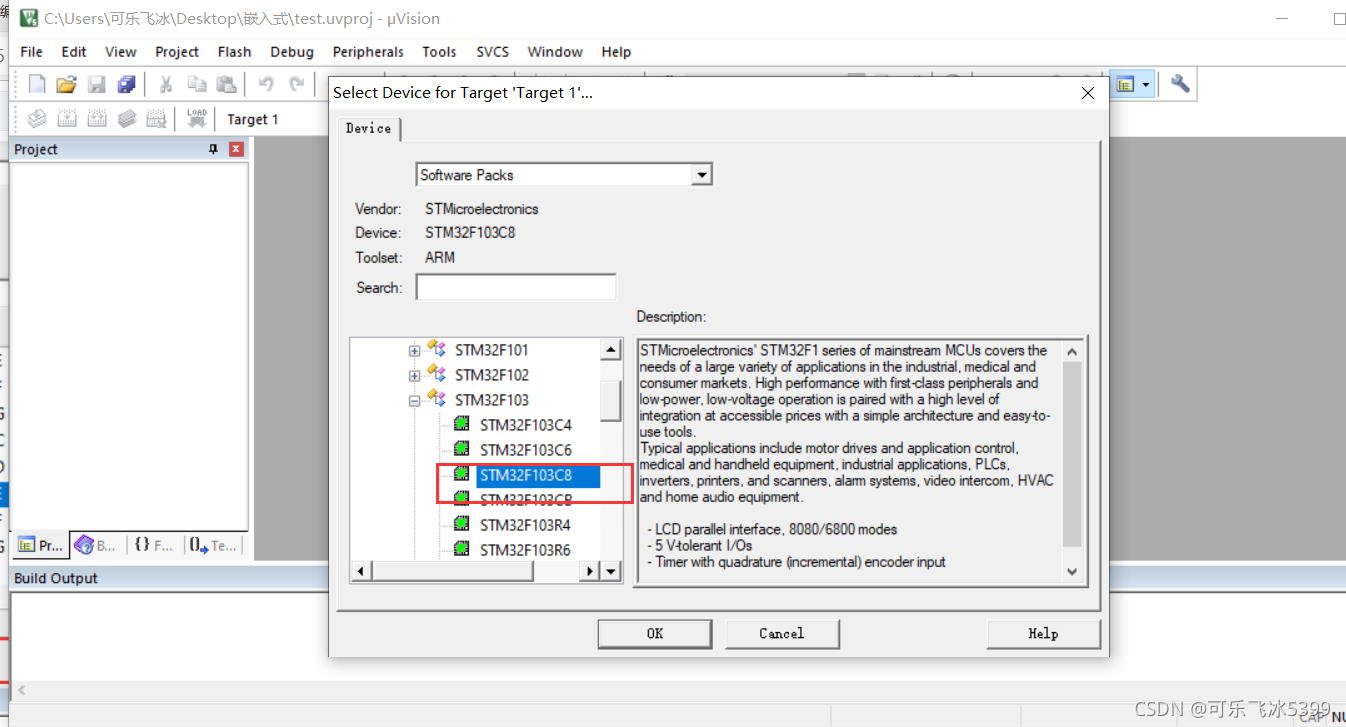Image resolution: width=1346 pixels, height=727 pixels.
Task: Expand the STM32F101 tree node
Action: click(x=414, y=350)
